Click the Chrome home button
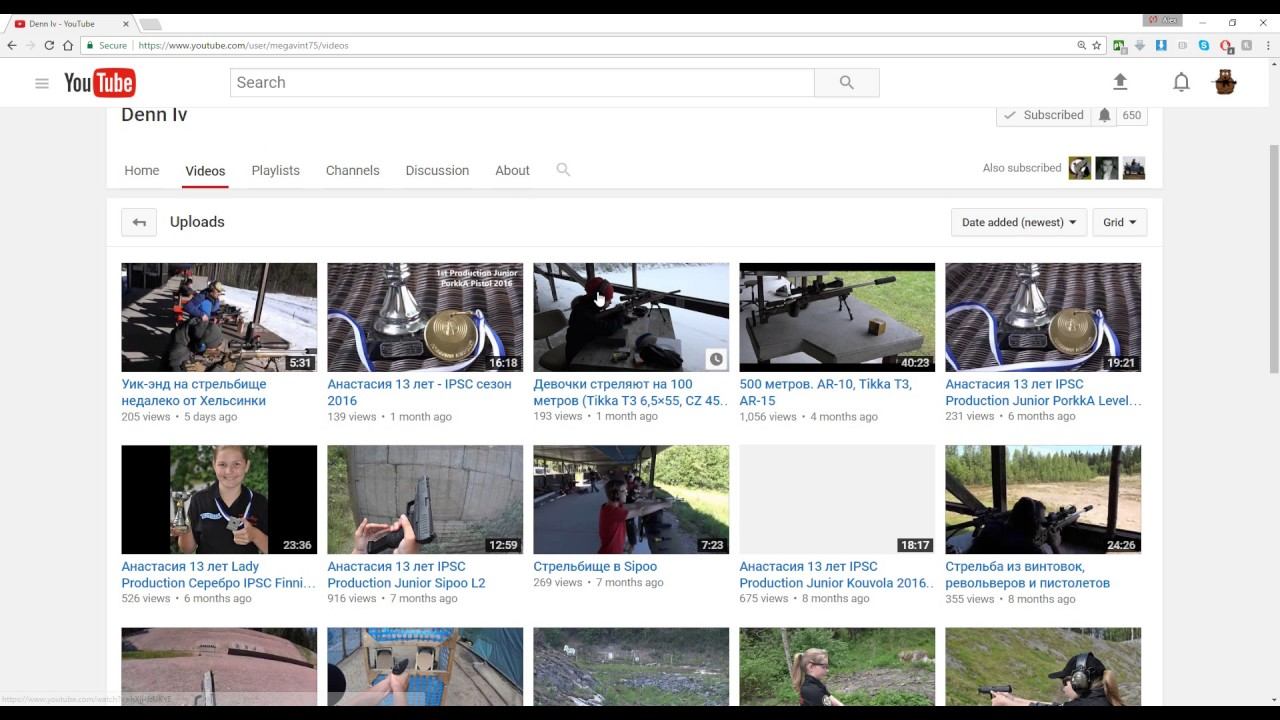 point(68,45)
